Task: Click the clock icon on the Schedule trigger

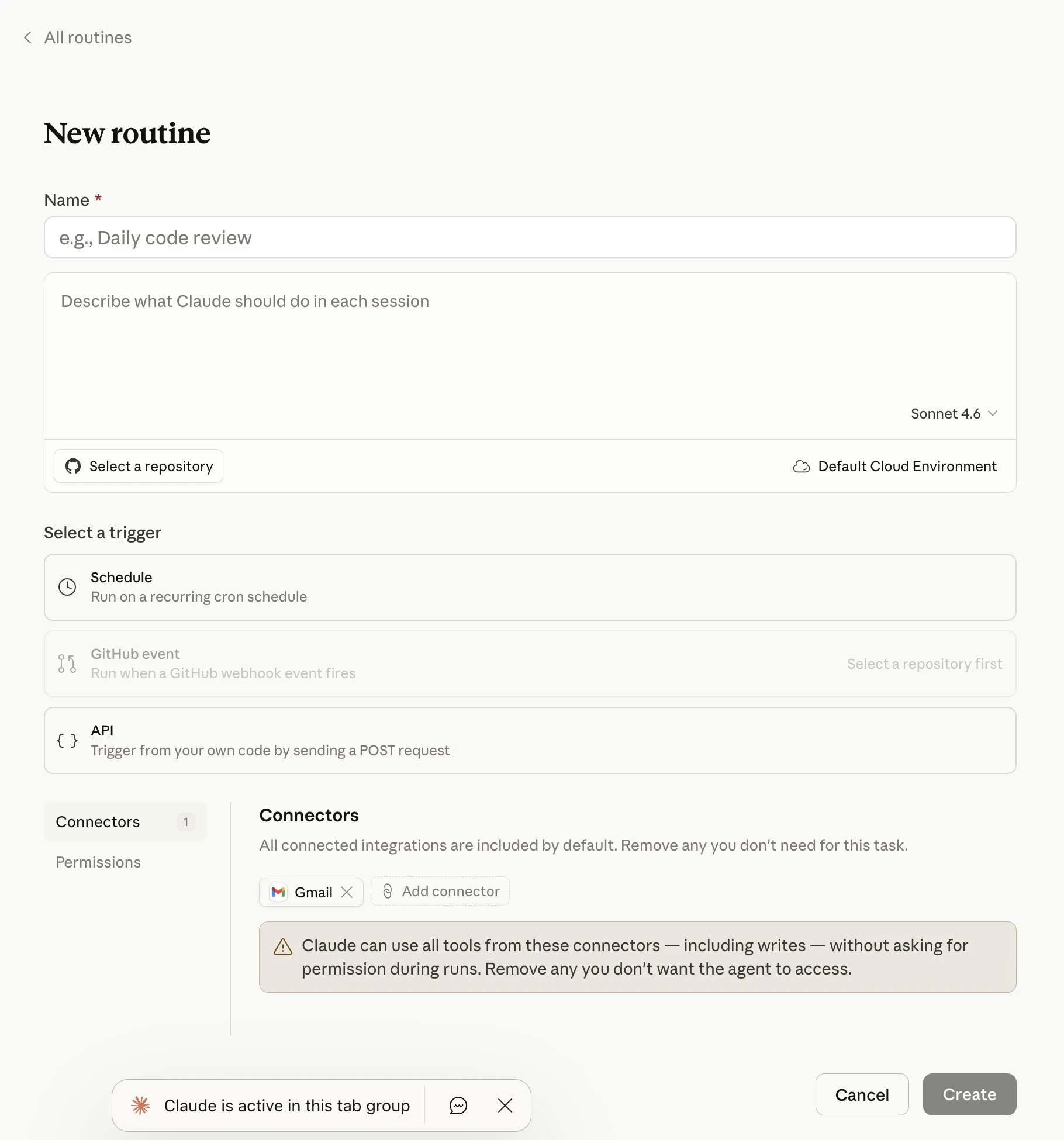Action: pyautogui.click(x=67, y=587)
